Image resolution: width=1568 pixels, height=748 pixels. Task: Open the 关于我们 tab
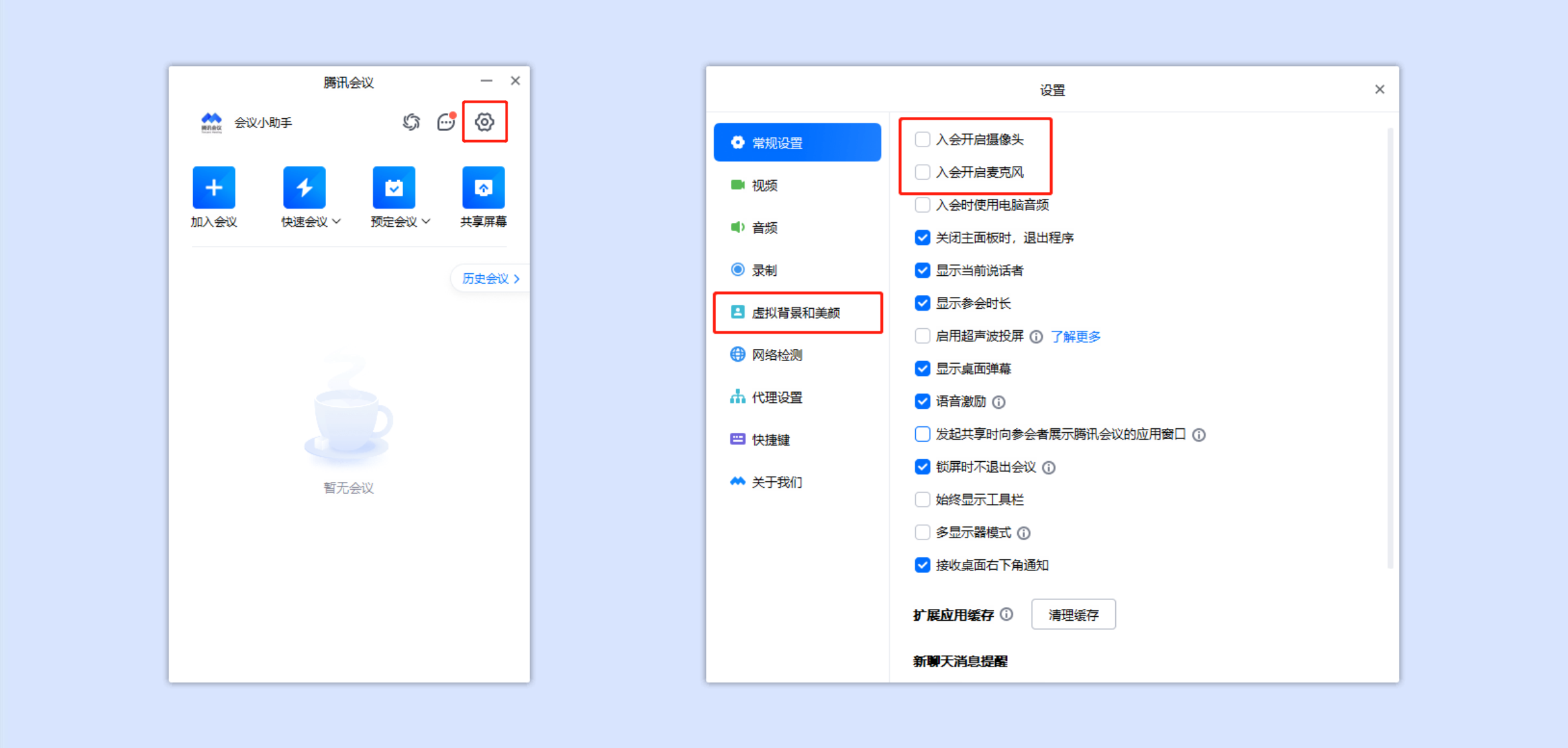pos(797,482)
